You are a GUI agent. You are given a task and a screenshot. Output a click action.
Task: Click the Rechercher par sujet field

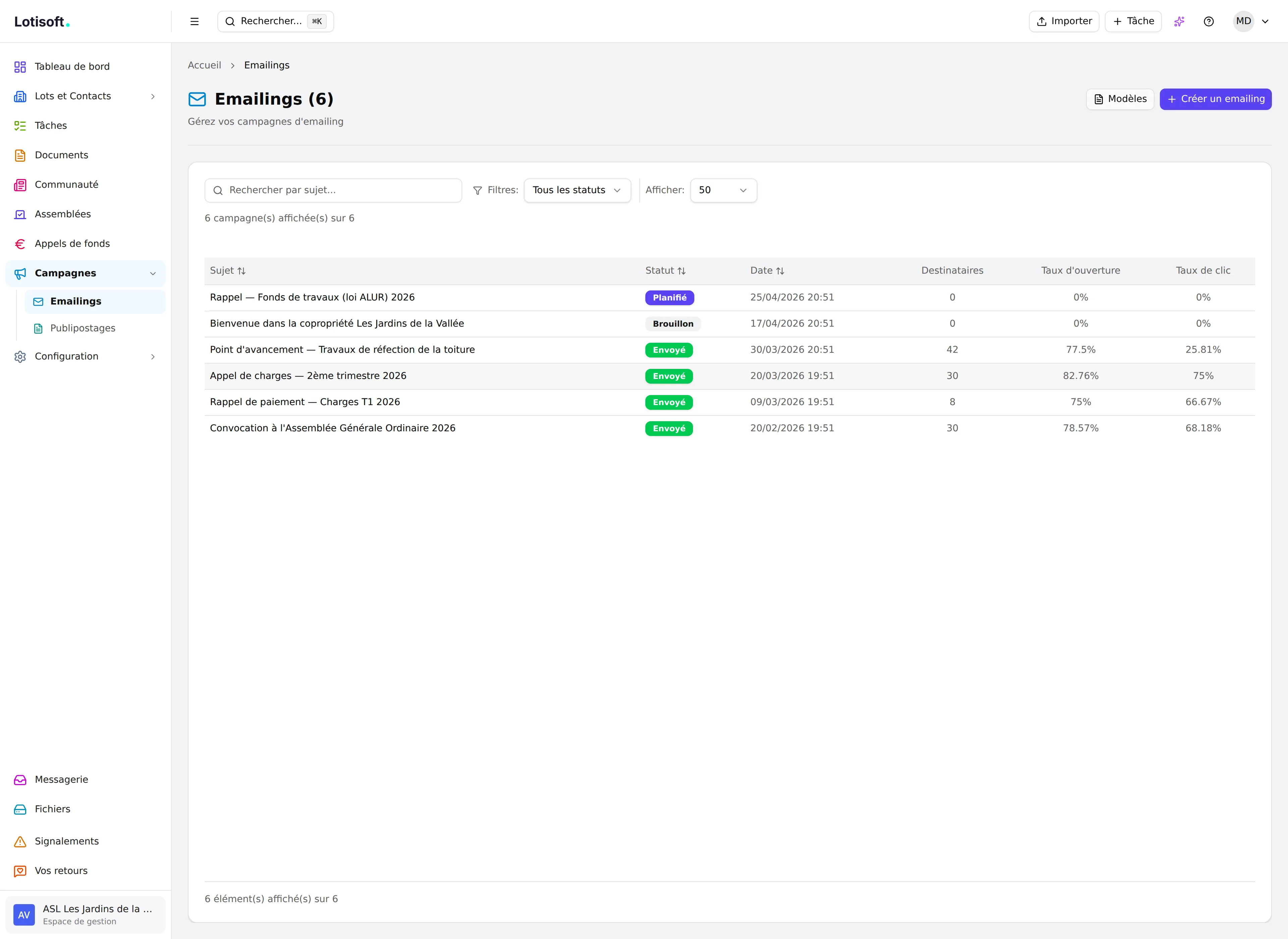click(x=333, y=190)
